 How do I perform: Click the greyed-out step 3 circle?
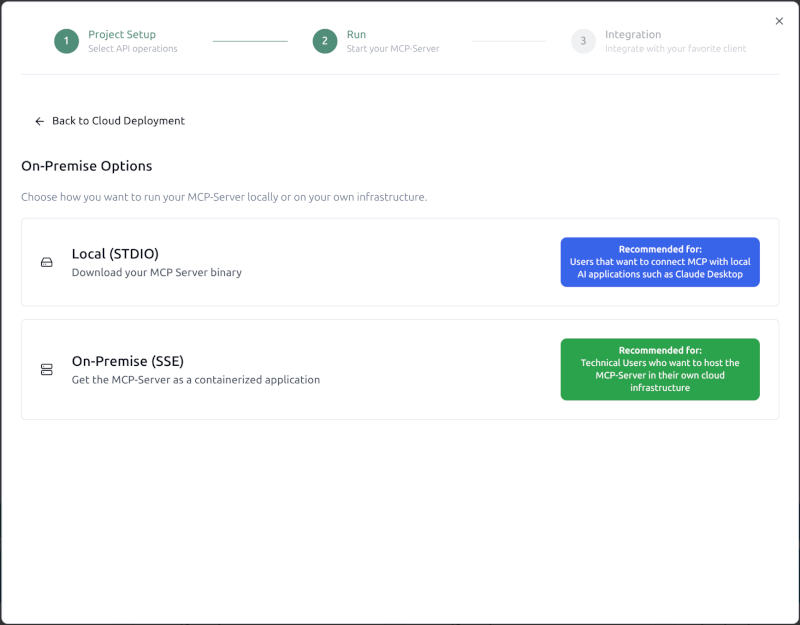(583, 41)
